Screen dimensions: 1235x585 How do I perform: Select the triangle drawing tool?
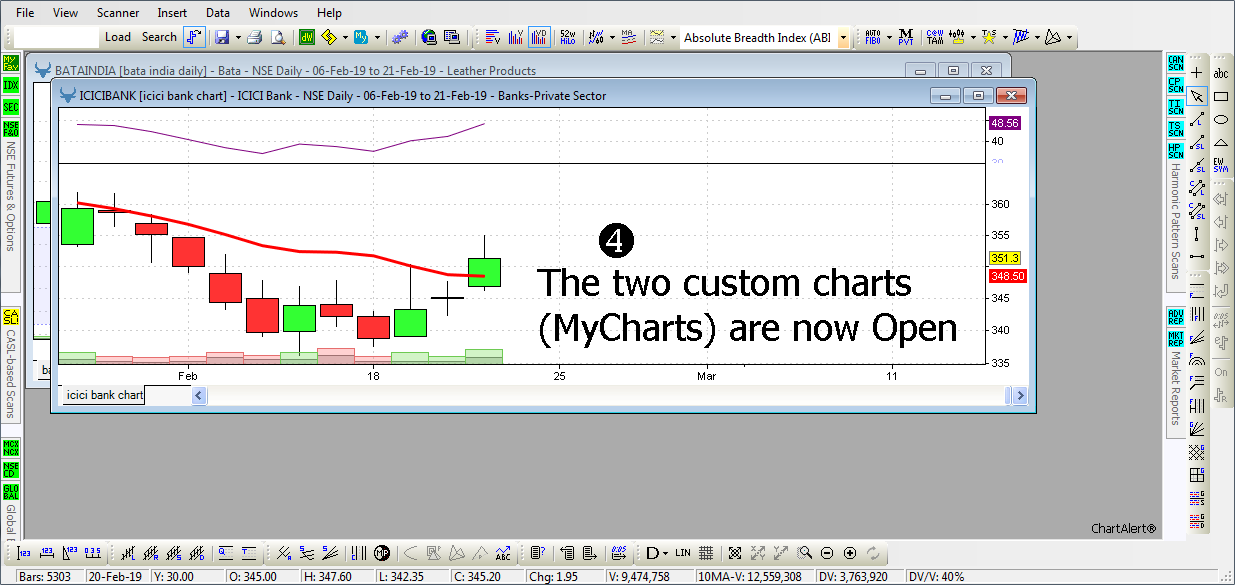(1221, 142)
